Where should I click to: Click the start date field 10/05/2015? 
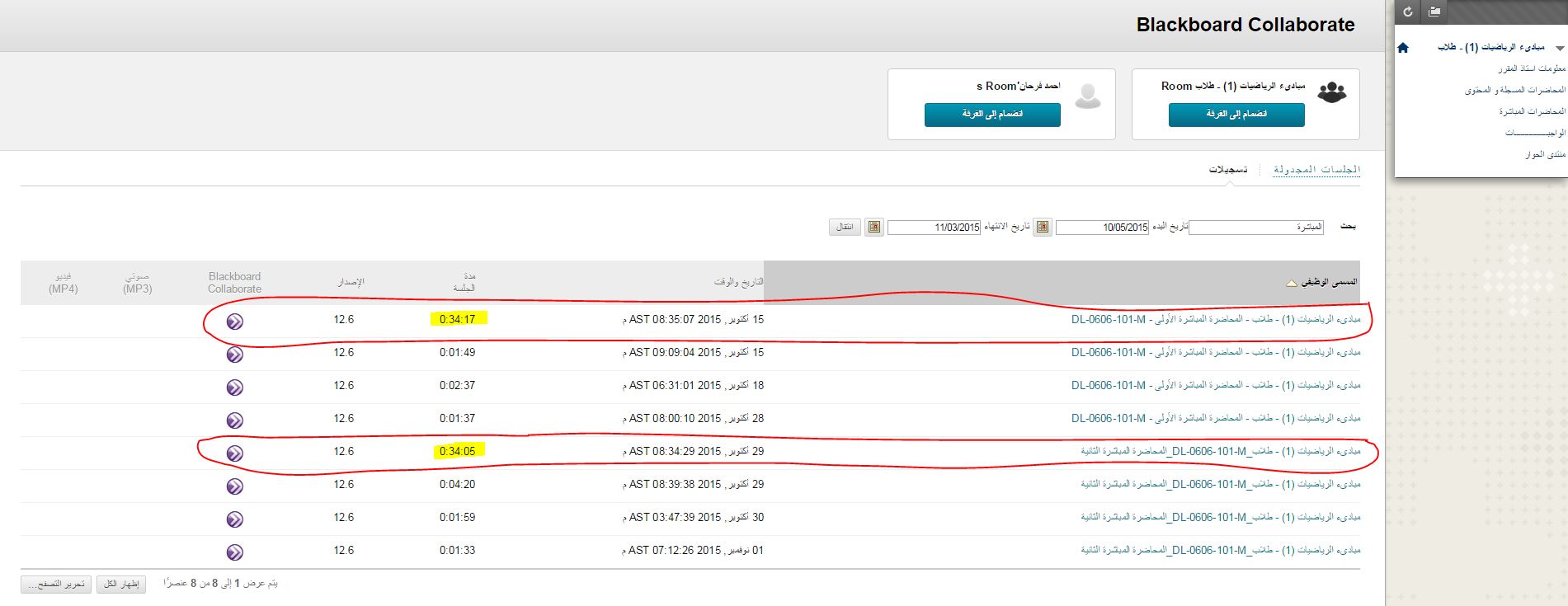point(1102,227)
